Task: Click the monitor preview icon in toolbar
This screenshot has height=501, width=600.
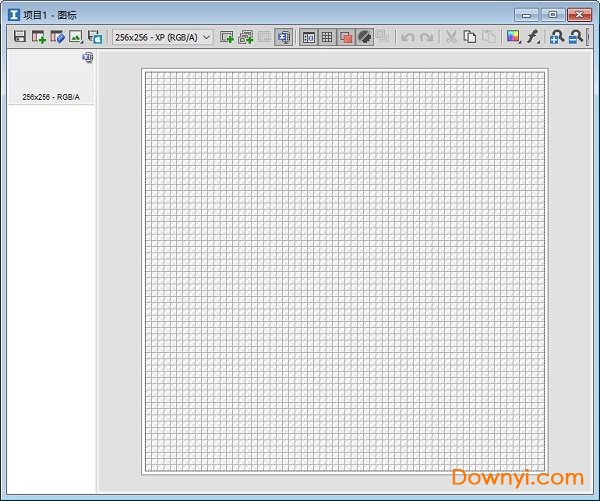Action: [x=284, y=37]
